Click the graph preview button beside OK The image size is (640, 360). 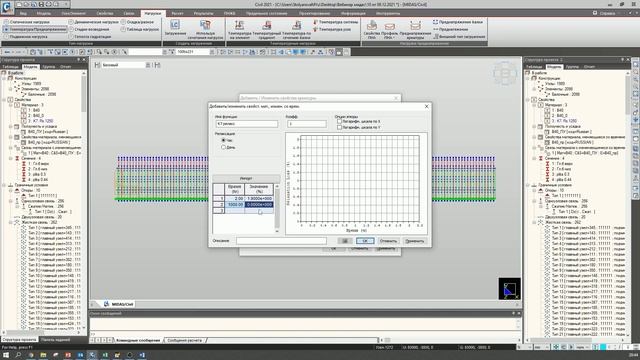point(344,241)
